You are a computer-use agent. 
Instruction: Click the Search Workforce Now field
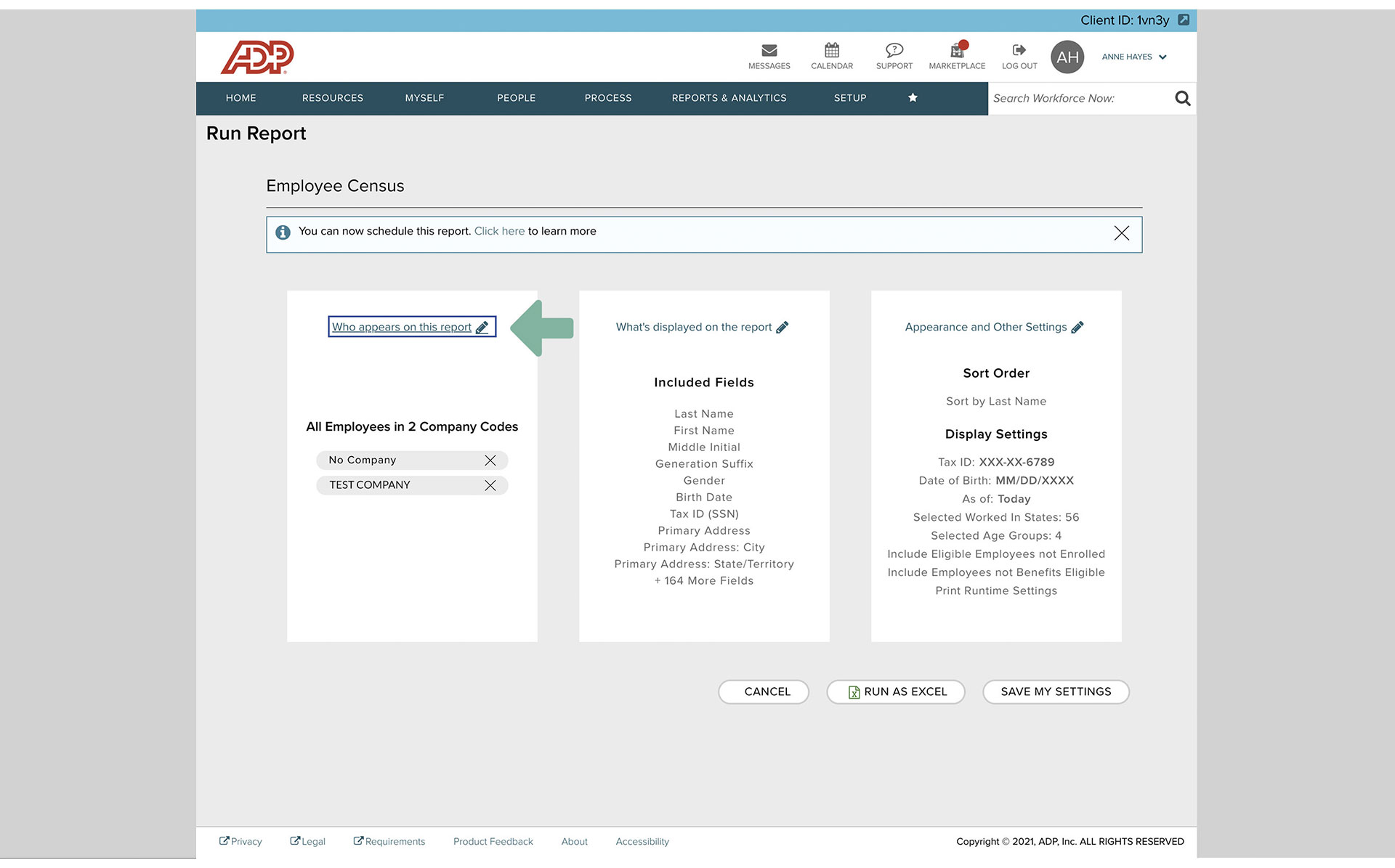[x=1080, y=98]
